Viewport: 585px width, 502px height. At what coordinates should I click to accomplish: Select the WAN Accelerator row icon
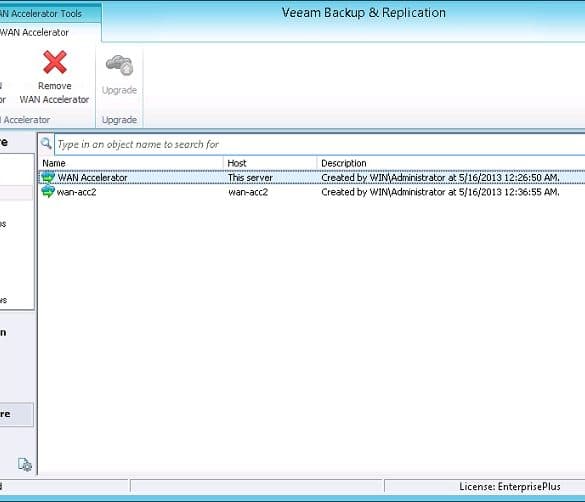(x=48, y=177)
